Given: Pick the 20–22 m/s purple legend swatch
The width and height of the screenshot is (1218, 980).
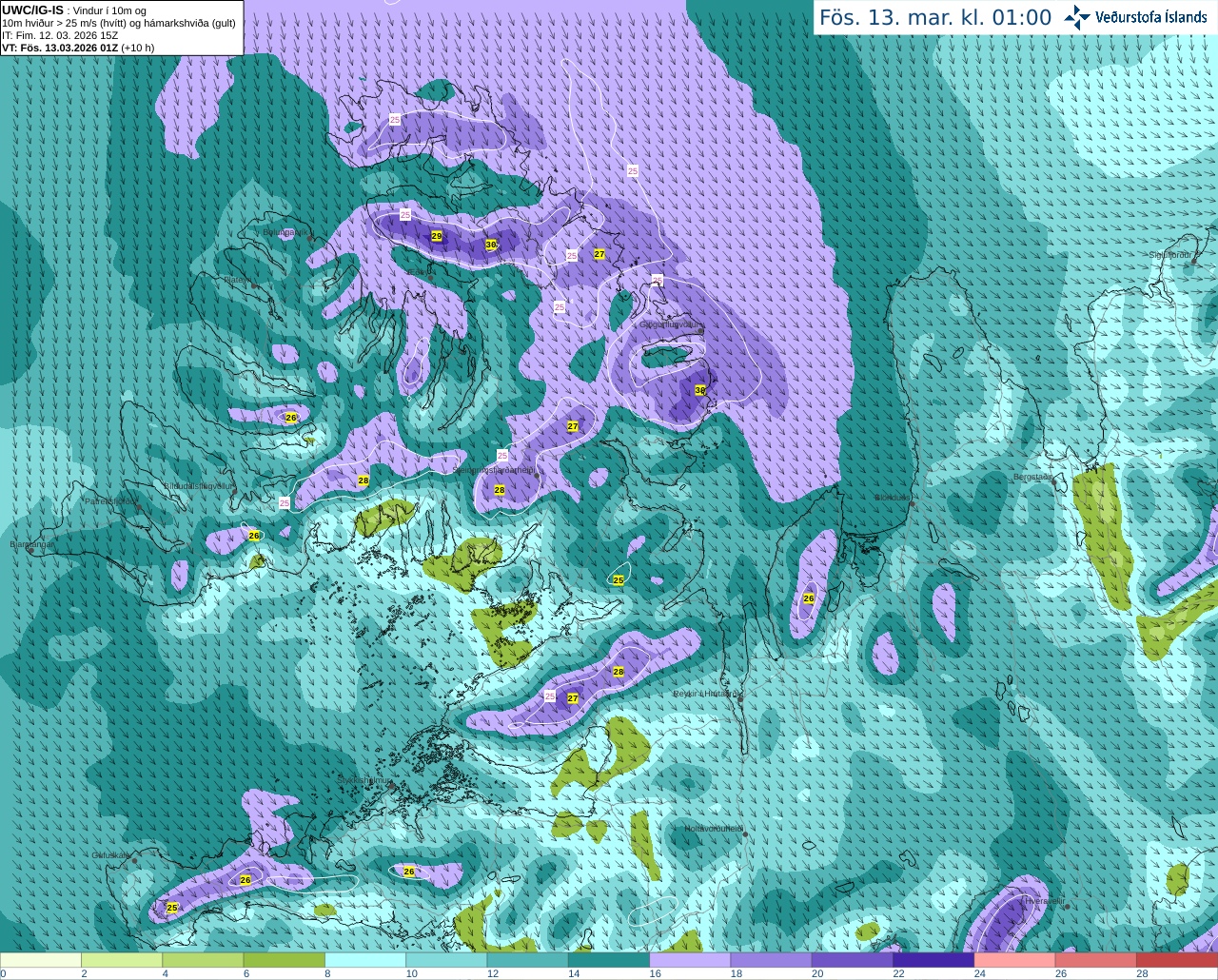Looking at the screenshot, I should [x=853, y=960].
